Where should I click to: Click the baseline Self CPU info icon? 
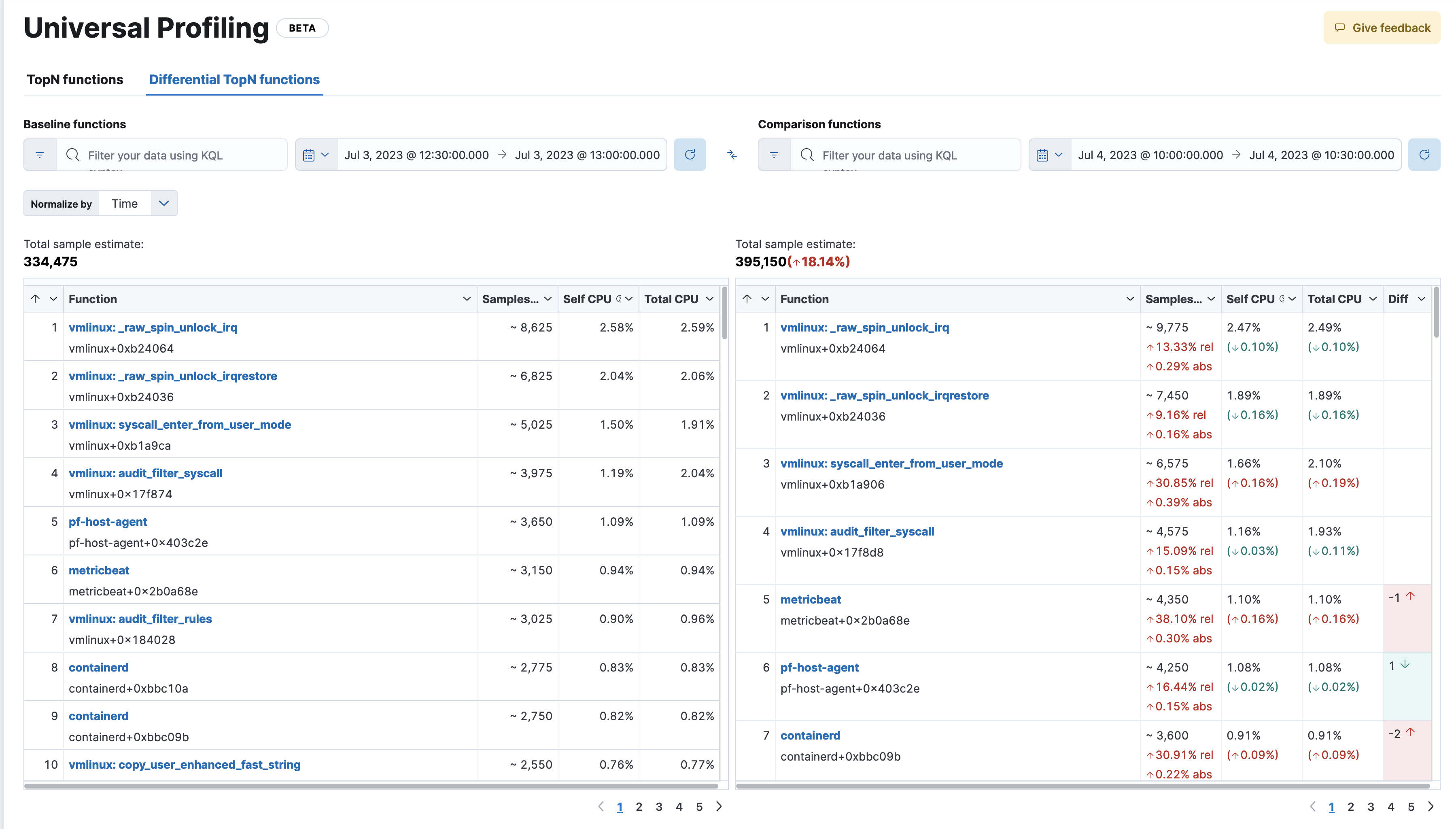tap(619, 299)
